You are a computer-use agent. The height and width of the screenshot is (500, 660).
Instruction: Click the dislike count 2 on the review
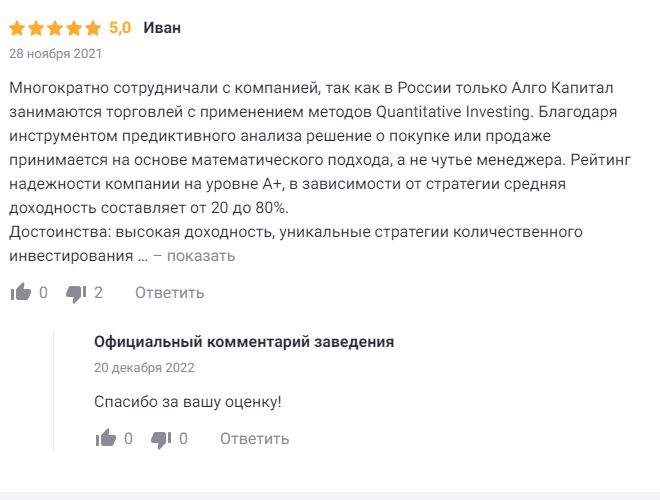point(98,292)
